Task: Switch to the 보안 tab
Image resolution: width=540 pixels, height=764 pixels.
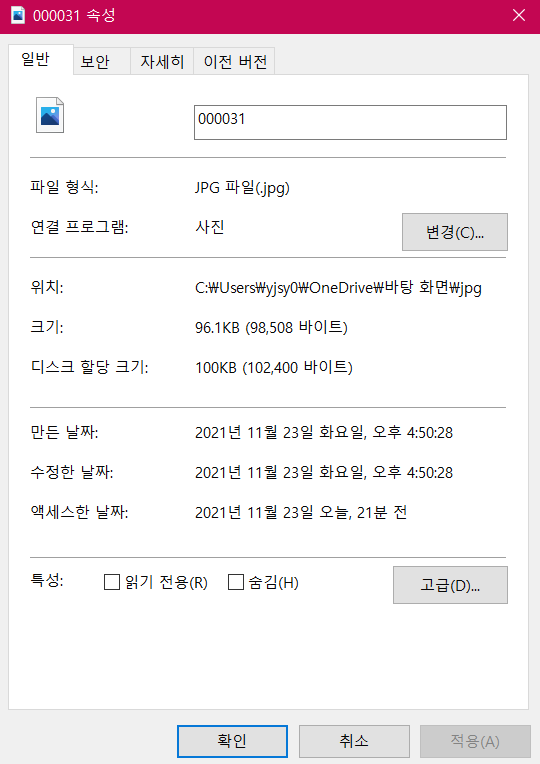Action: 101,61
